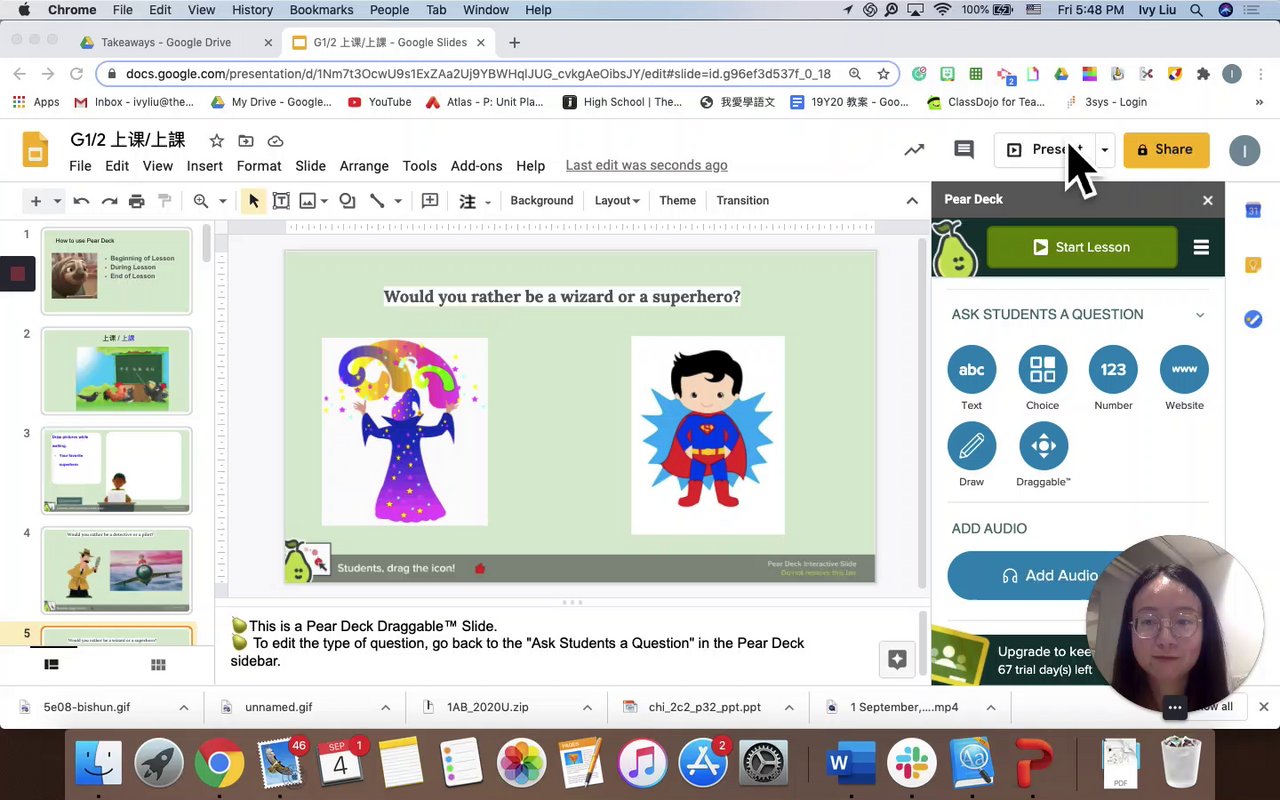Open the Present dropdown arrow
The image size is (1280, 800).
[x=1105, y=150]
